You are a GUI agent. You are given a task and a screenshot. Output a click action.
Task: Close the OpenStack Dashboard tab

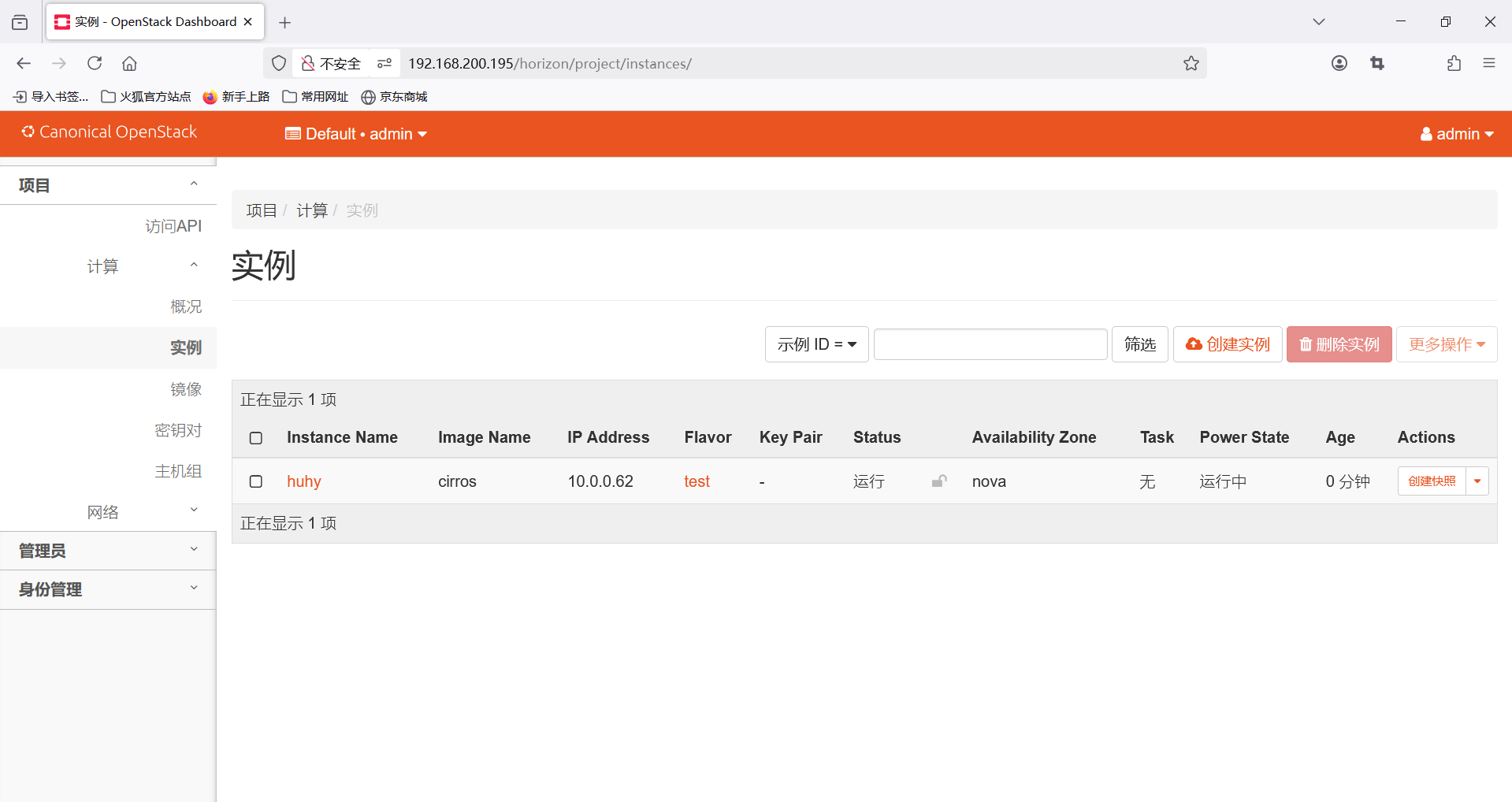[x=248, y=22]
